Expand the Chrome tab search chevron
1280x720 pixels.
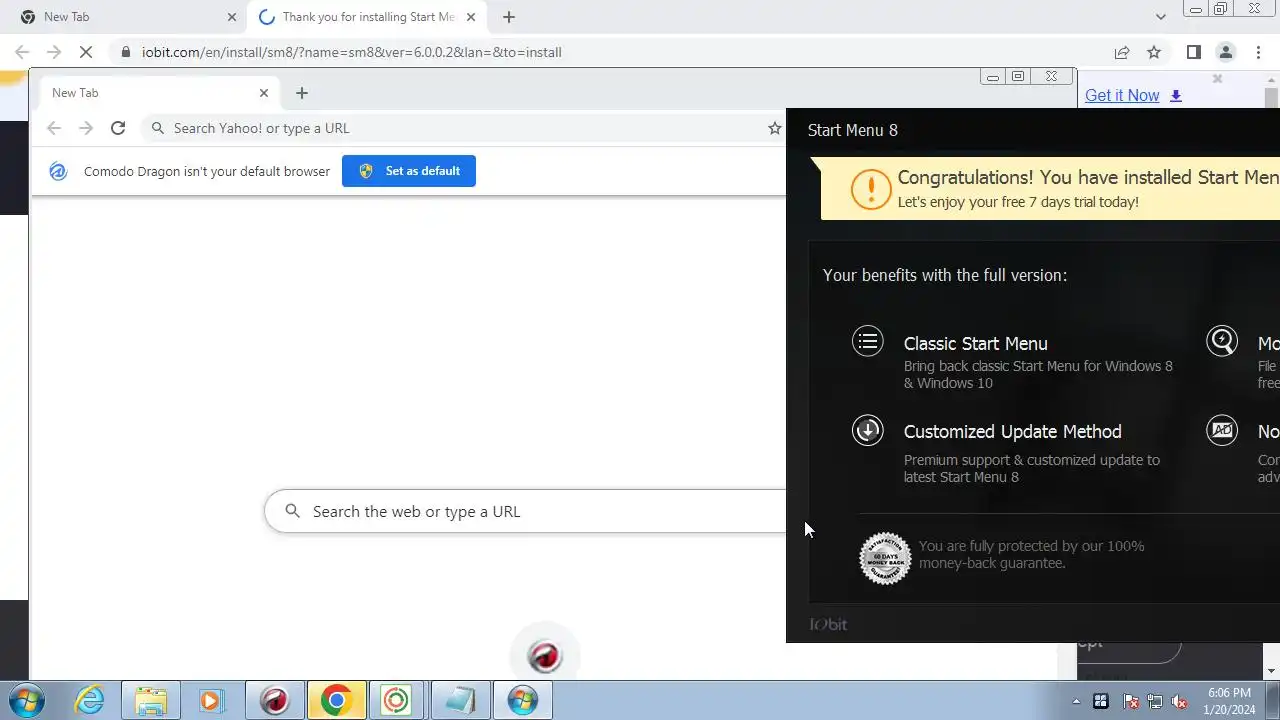pyautogui.click(x=1160, y=17)
